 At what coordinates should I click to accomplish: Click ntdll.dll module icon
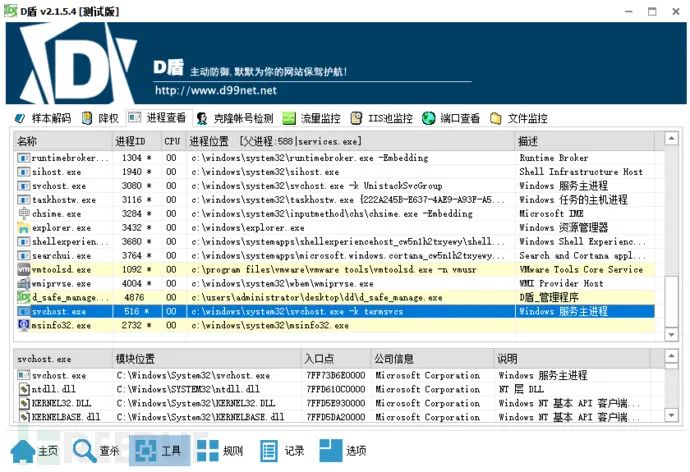24,389
